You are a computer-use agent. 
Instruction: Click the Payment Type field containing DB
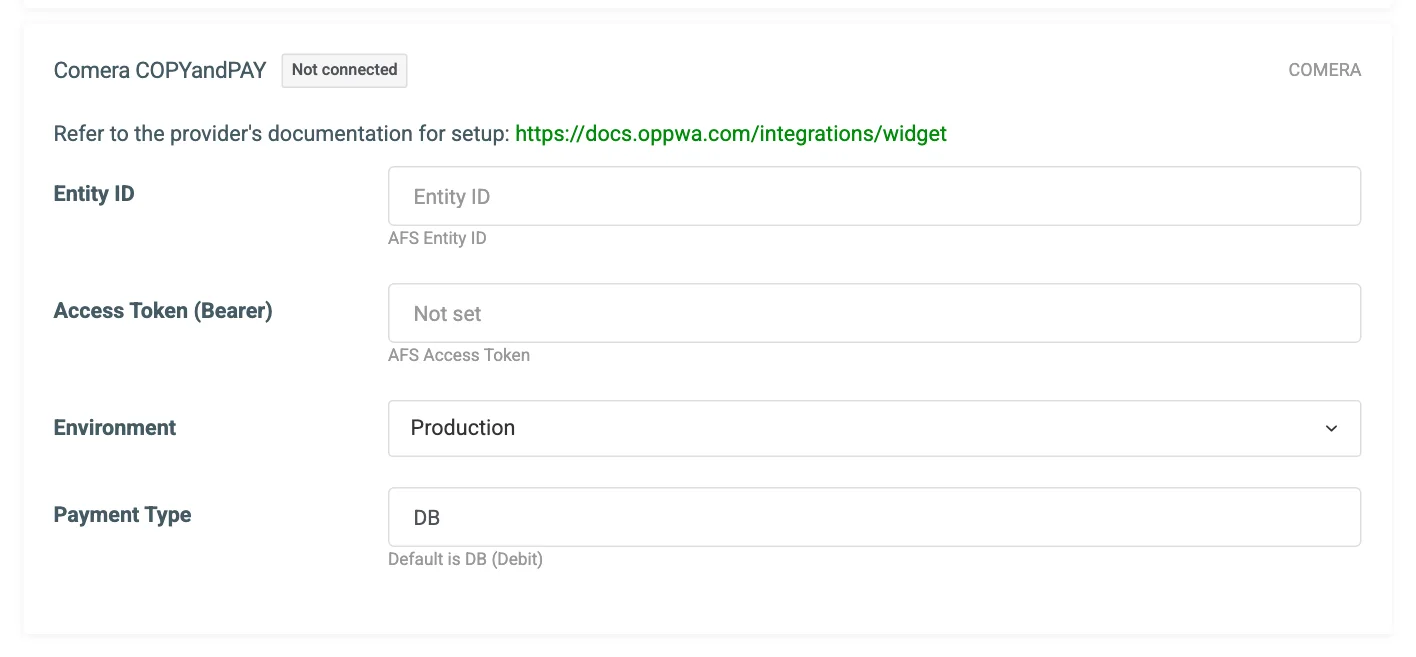click(874, 517)
